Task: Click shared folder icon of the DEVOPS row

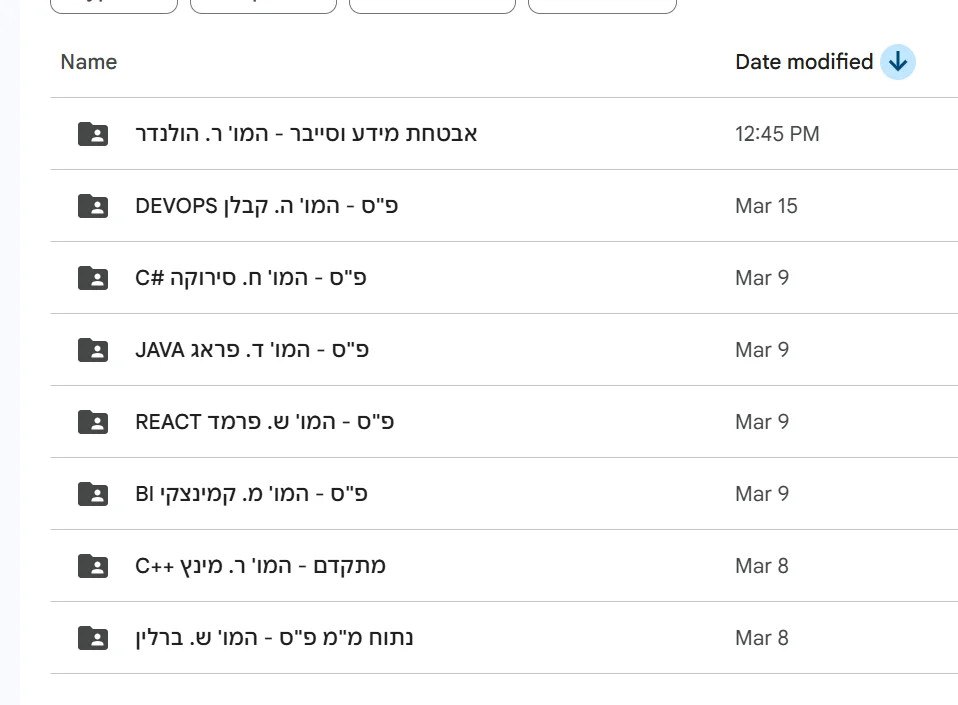Action: coord(93,206)
